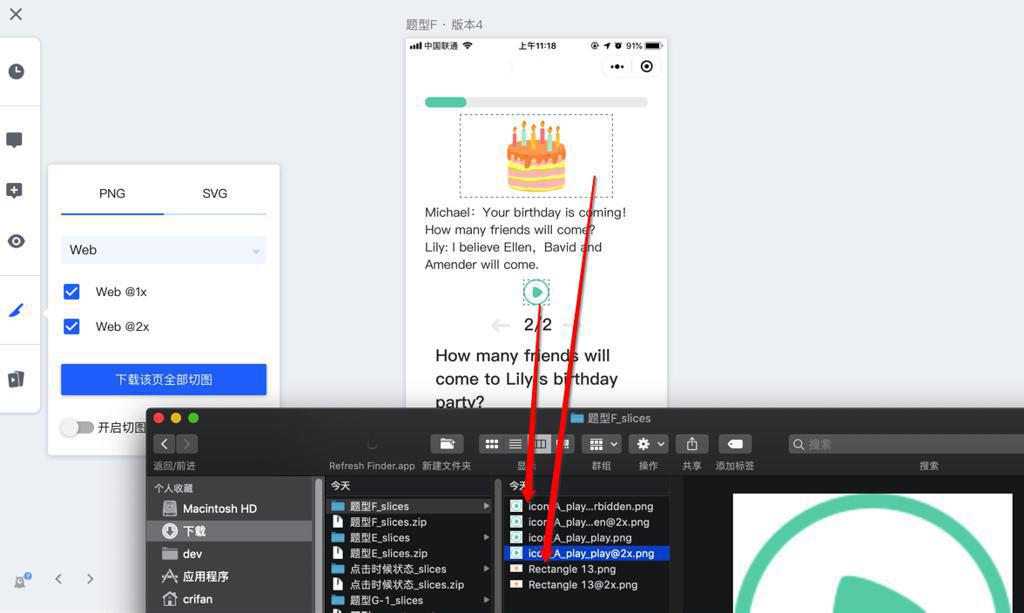1024x613 pixels.
Task: Click the Finder share icon
Action: point(692,444)
